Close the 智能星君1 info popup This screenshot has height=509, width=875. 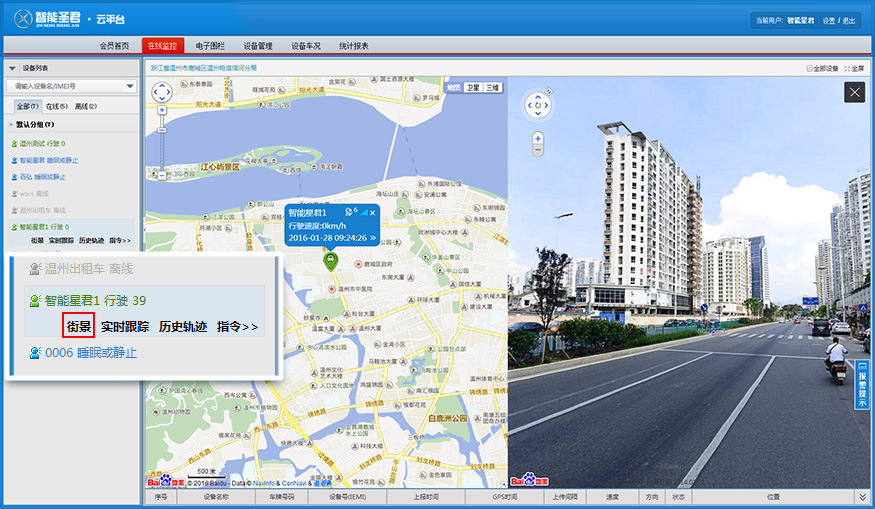[373, 212]
